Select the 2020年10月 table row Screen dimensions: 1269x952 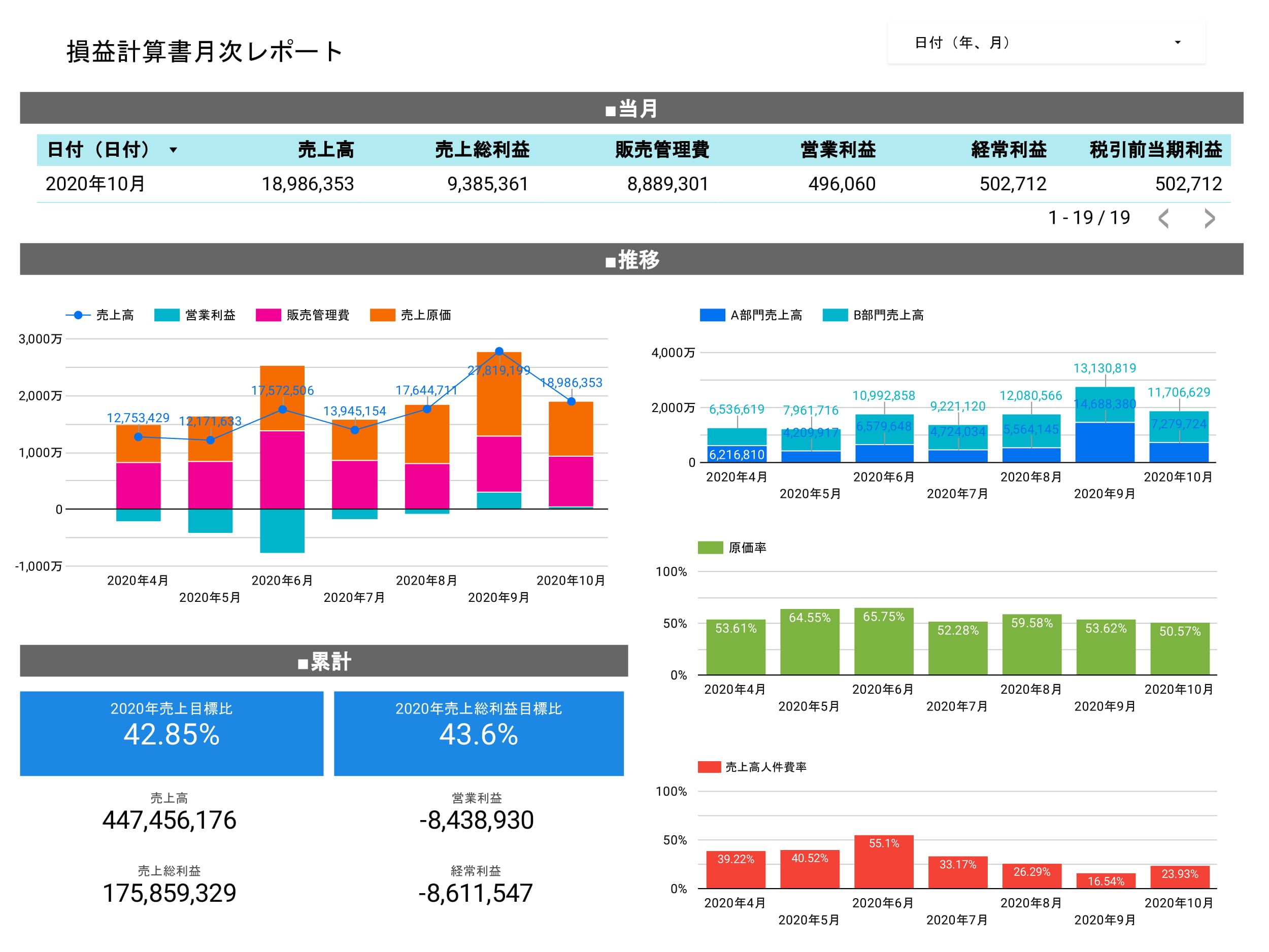pos(95,184)
